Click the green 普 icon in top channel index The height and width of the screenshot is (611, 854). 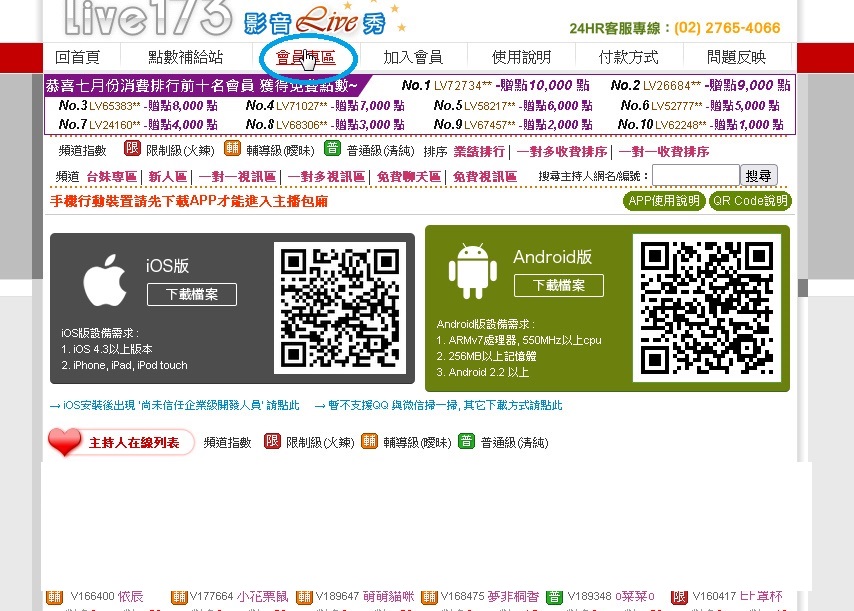[332, 148]
